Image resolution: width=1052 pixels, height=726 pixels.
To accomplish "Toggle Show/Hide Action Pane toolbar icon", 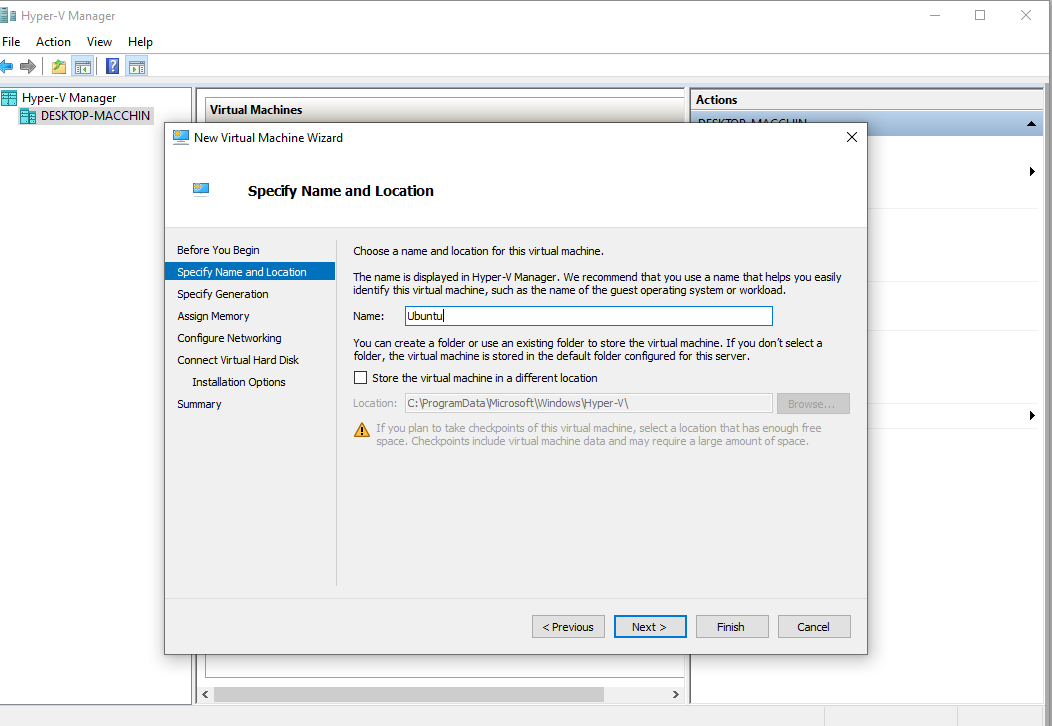I will click(137, 67).
